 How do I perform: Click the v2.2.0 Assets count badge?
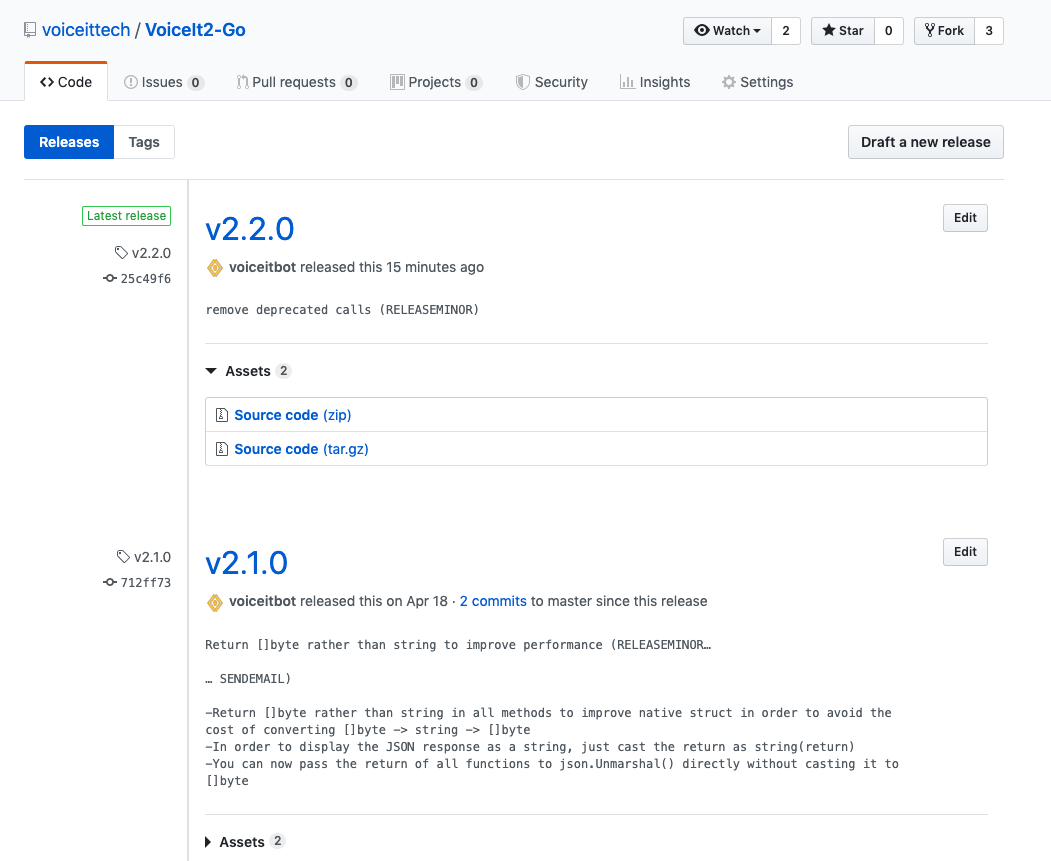point(284,371)
